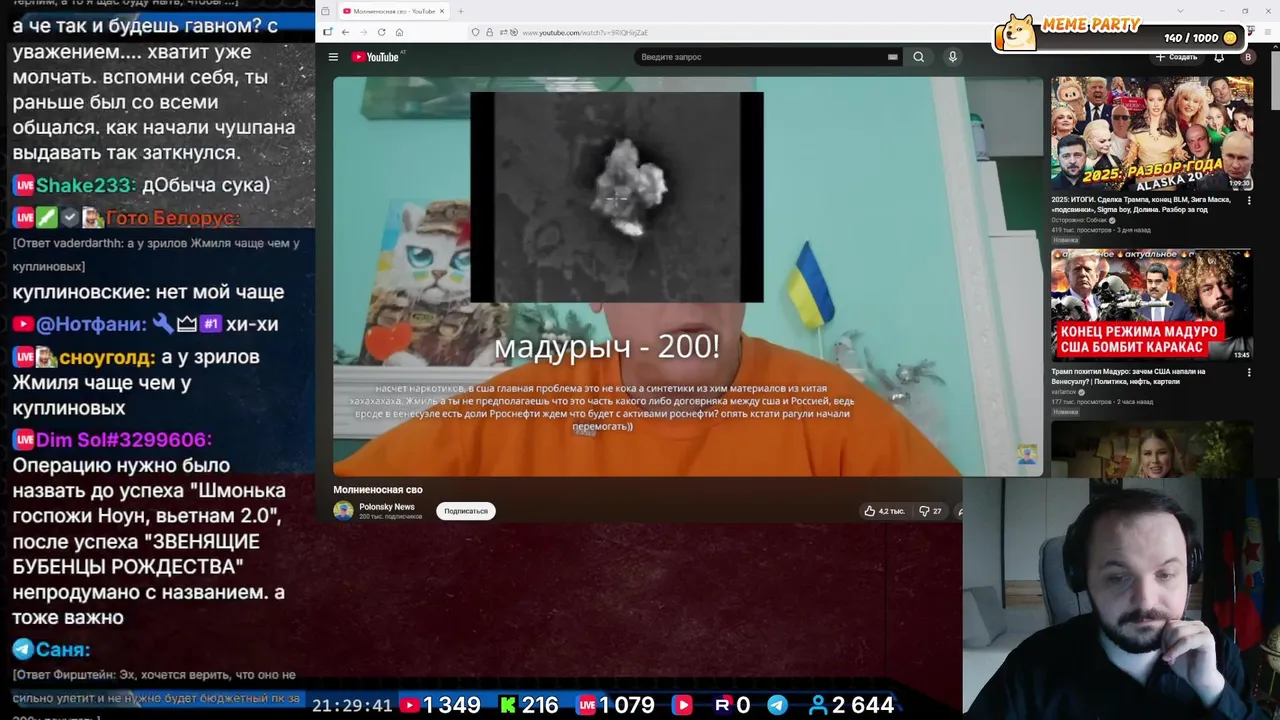Click chat username Гото Белорус
This screenshot has width=1280, height=720.
click(x=172, y=217)
